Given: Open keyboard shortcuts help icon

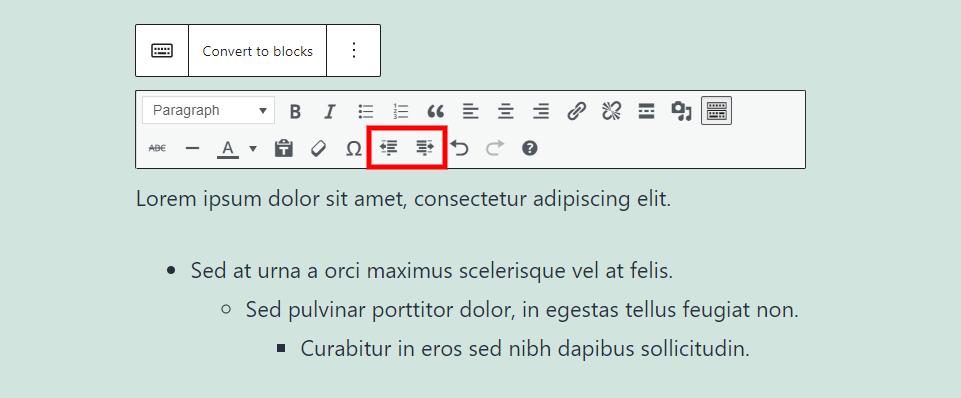Looking at the screenshot, I should tap(530, 148).
